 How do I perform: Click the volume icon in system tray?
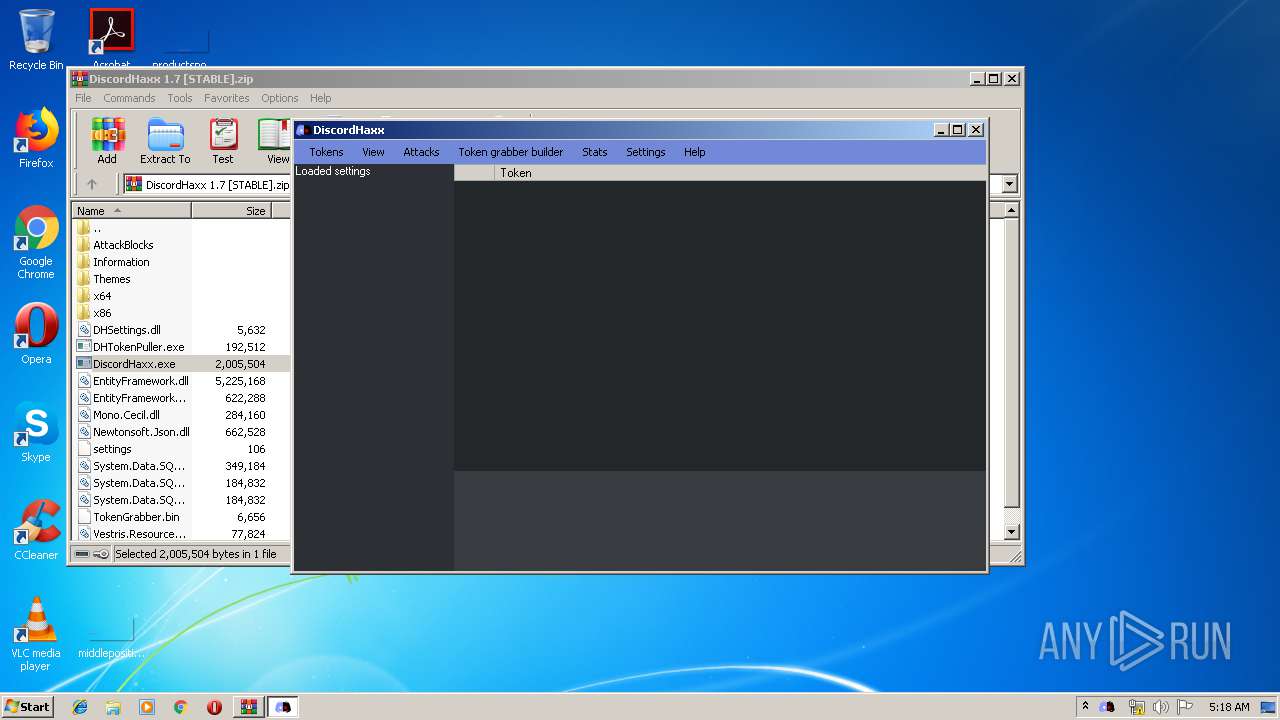click(1160, 707)
